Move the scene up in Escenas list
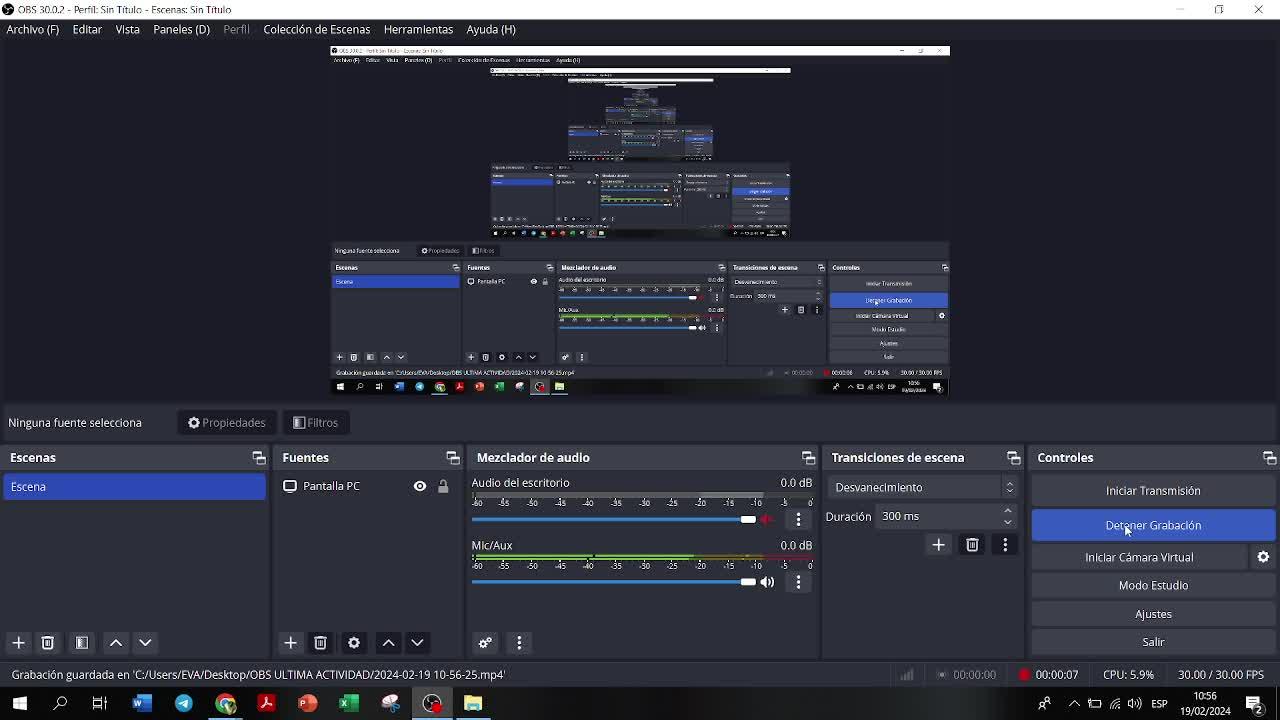This screenshot has width=1280, height=720. pos(116,643)
